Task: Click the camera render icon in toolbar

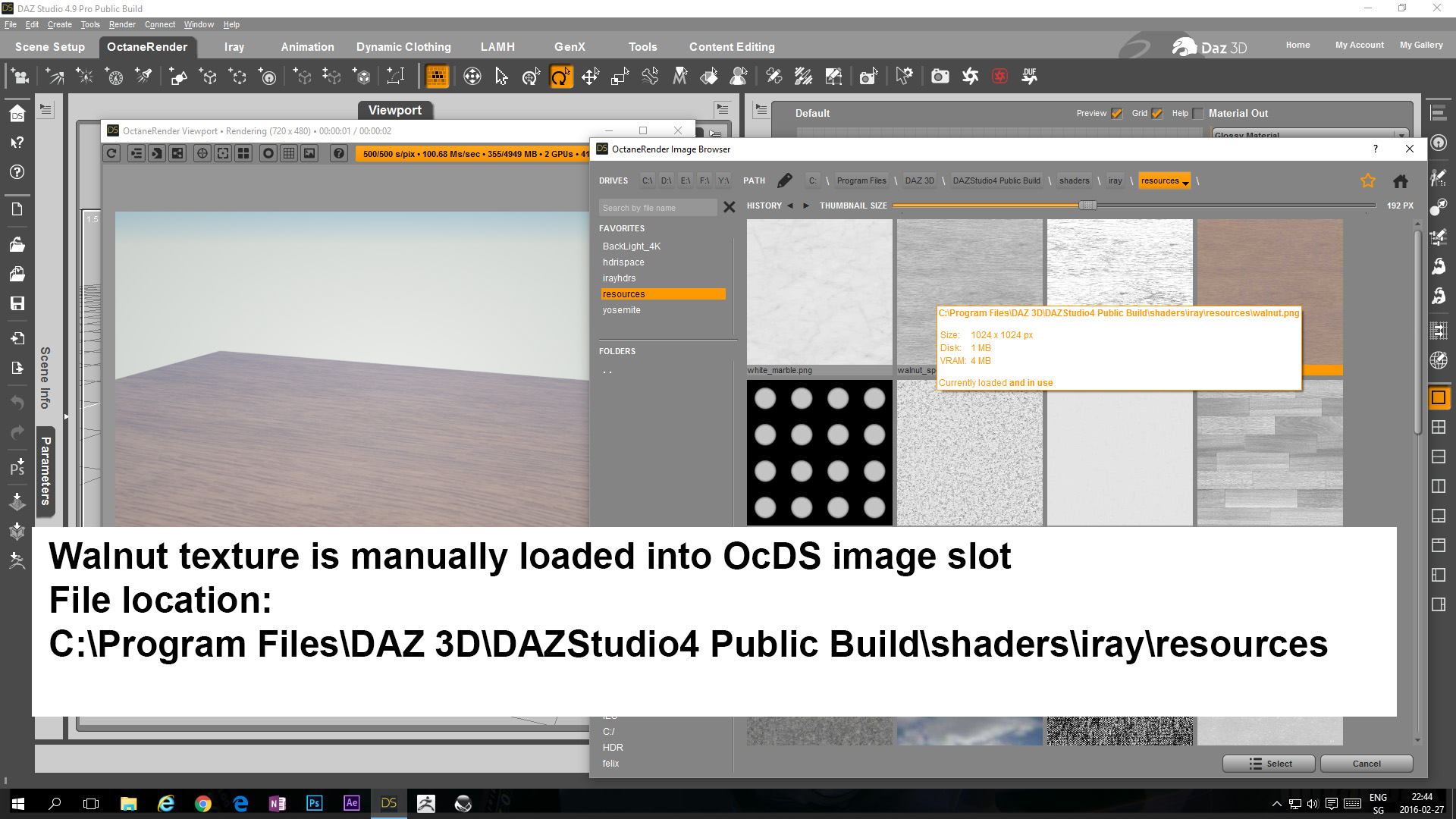Action: [940, 76]
